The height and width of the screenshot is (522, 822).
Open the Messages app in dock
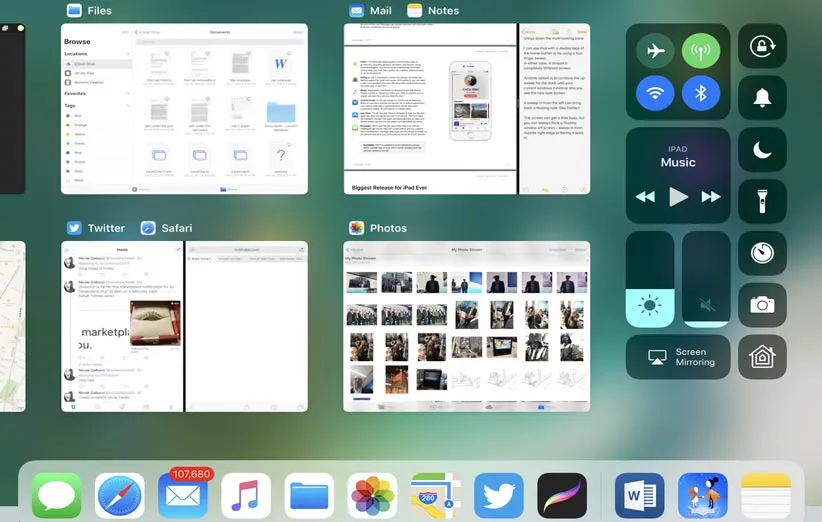tap(56, 496)
